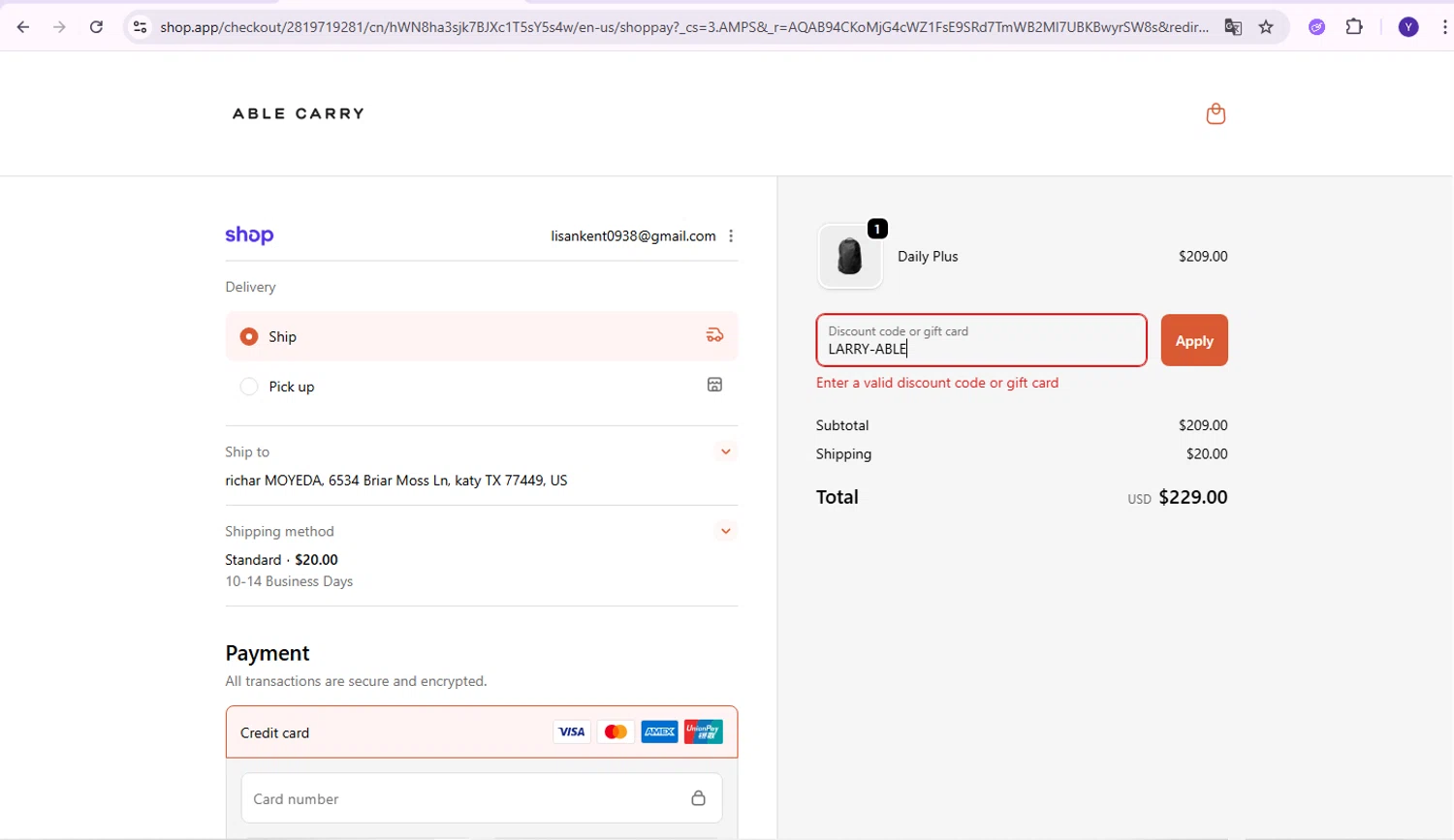Screen dimensions: 1454x840
Task: Click the Total $229.00 amount
Action: (x=1193, y=497)
